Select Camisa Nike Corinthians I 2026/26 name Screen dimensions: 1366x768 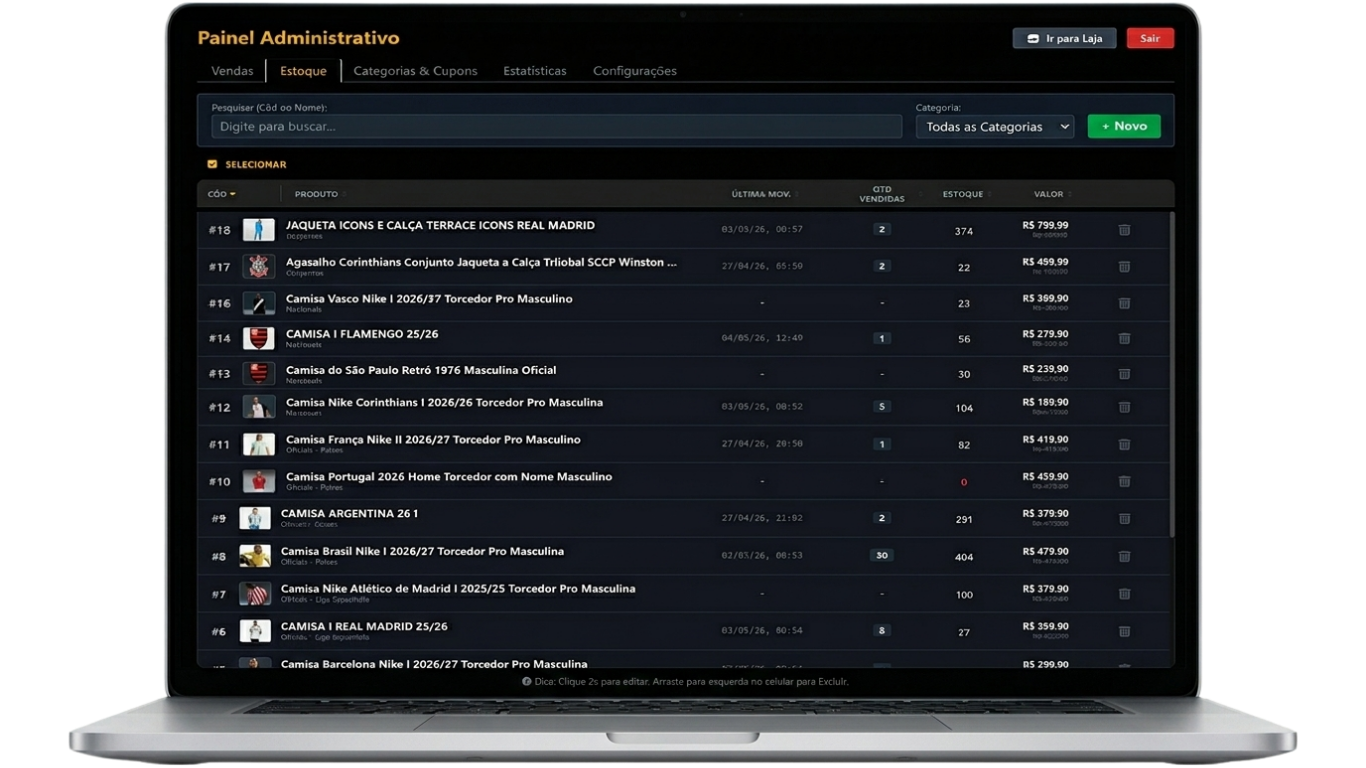click(x=444, y=403)
